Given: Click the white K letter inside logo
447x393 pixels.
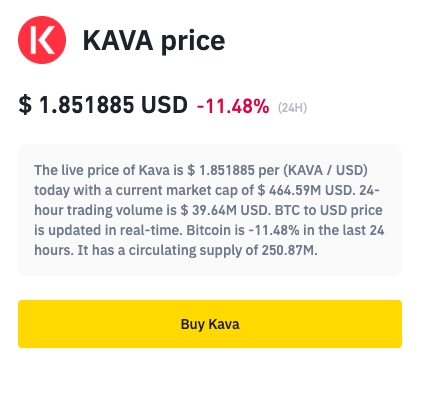Looking at the screenshot, I should pyautogui.click(x=42, y=40).
